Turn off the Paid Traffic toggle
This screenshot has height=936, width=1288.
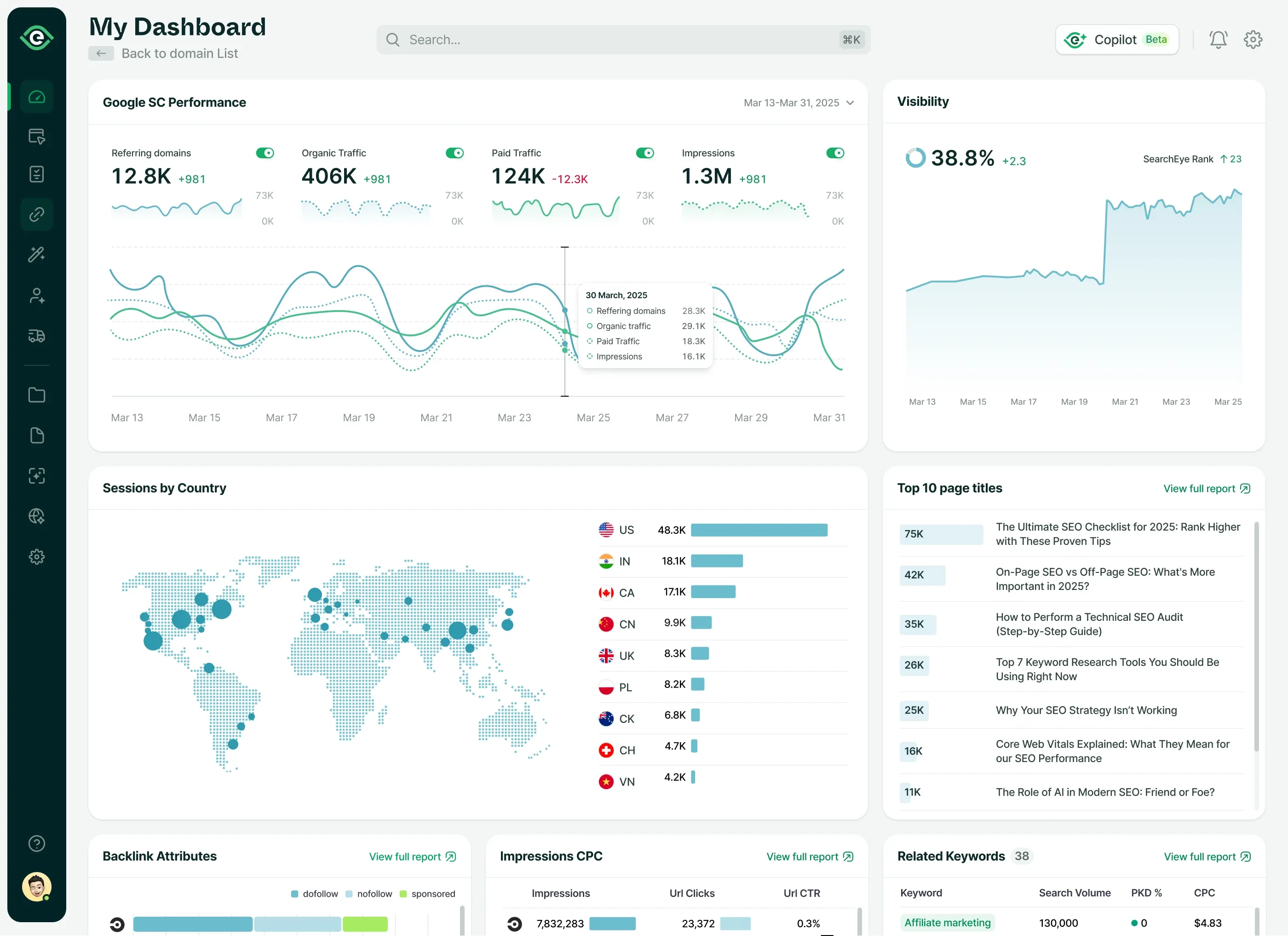point(644,153)
